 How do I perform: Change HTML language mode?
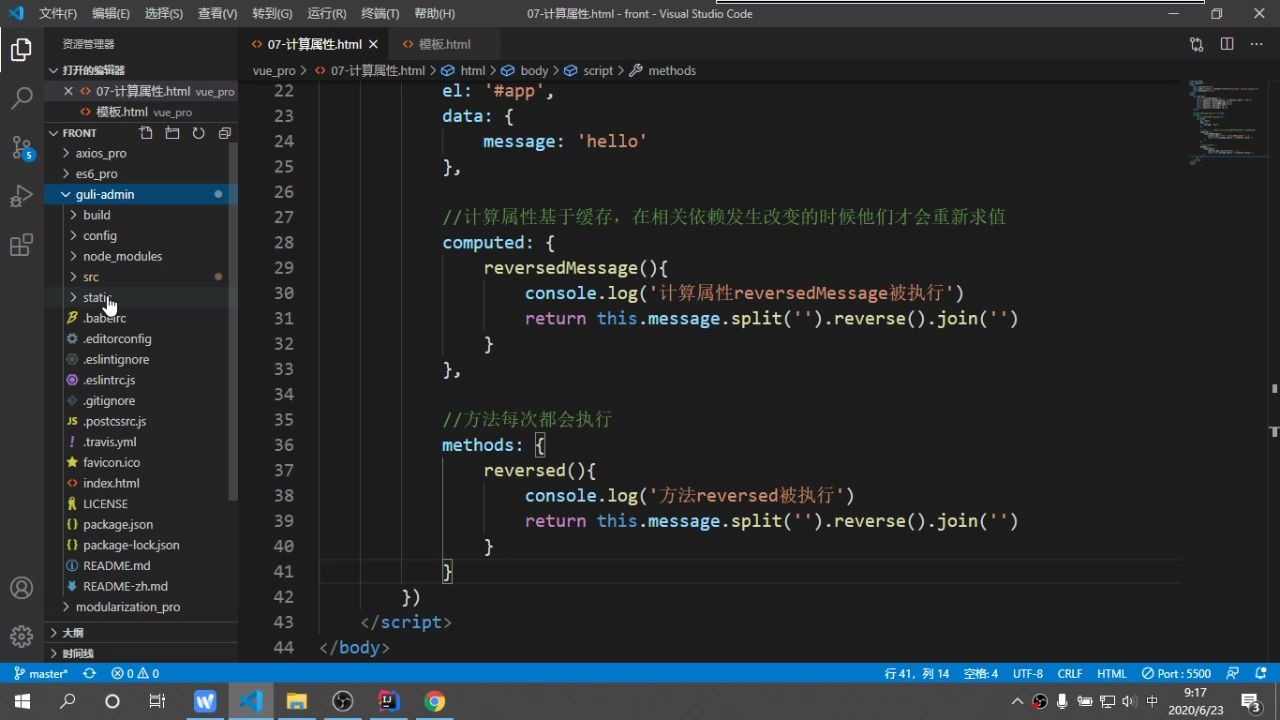tap(1112, 674)
